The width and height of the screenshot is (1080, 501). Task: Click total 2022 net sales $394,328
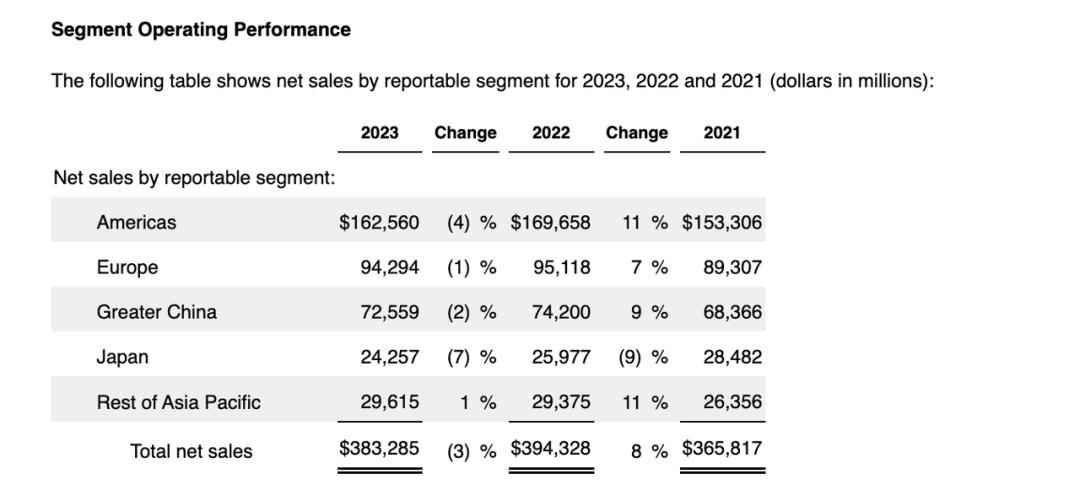(550, 449)
